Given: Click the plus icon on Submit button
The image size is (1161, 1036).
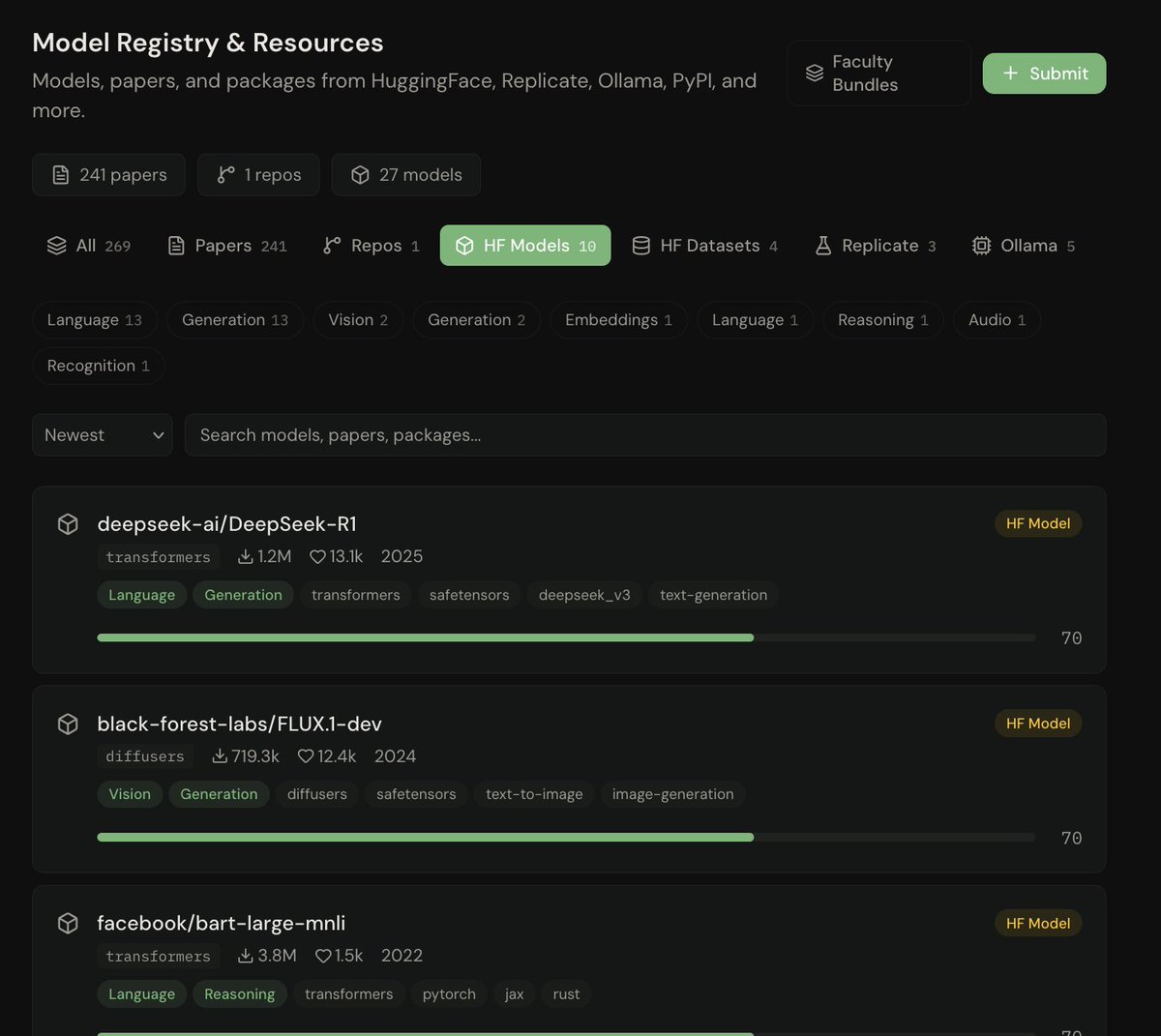Looking at the screenshot, I should [1010, 74].
